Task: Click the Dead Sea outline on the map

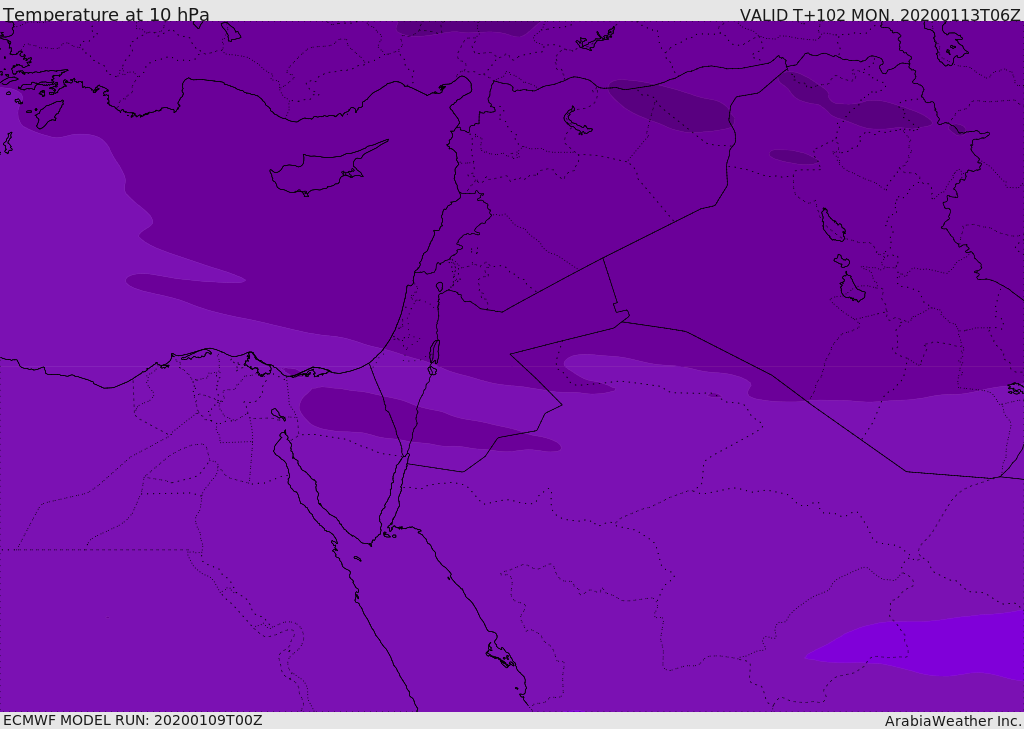Action: (434, 351)
